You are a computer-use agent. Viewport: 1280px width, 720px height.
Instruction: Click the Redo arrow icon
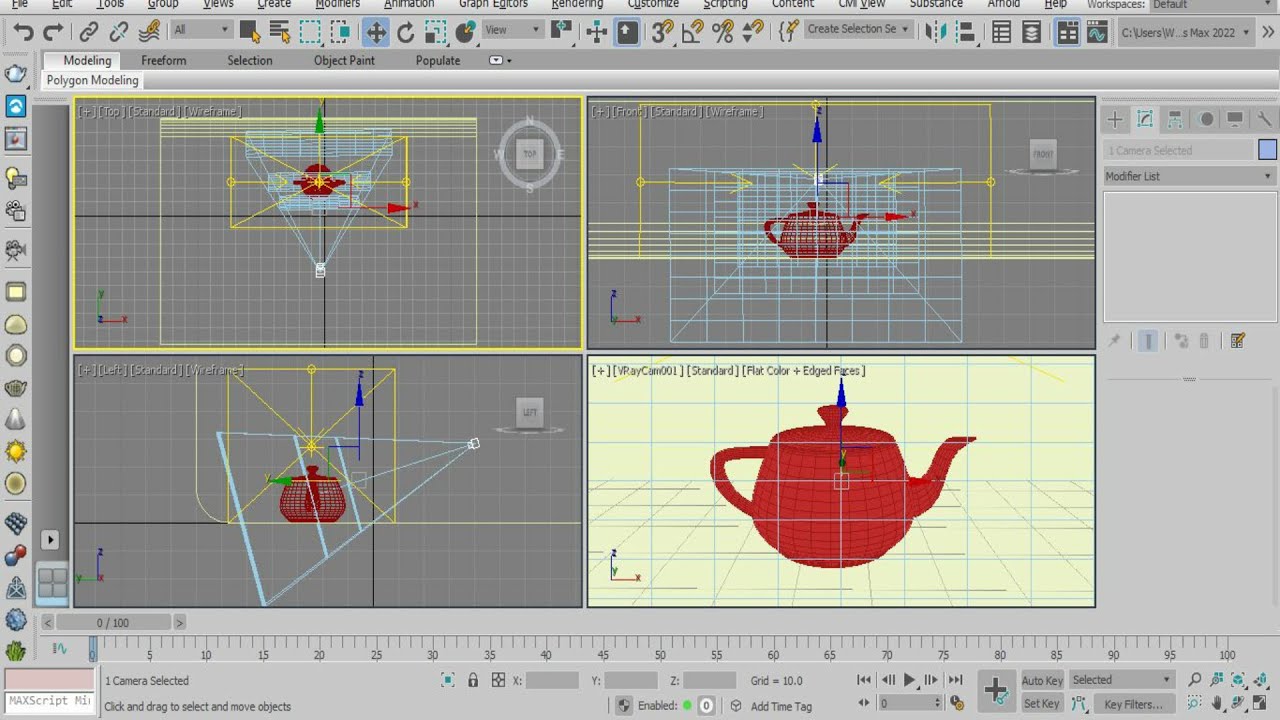tap(53, 32)
